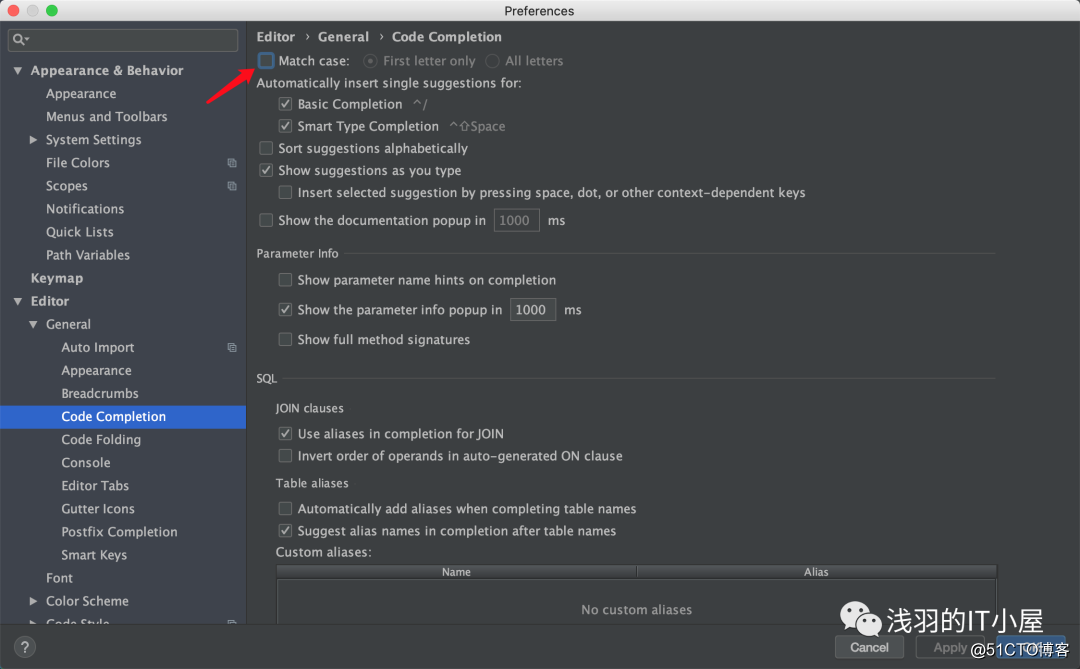The width and height of the screenshot is (1080, 669).
Task: Click the small icon next to Scopes
Action: (231, 185)
